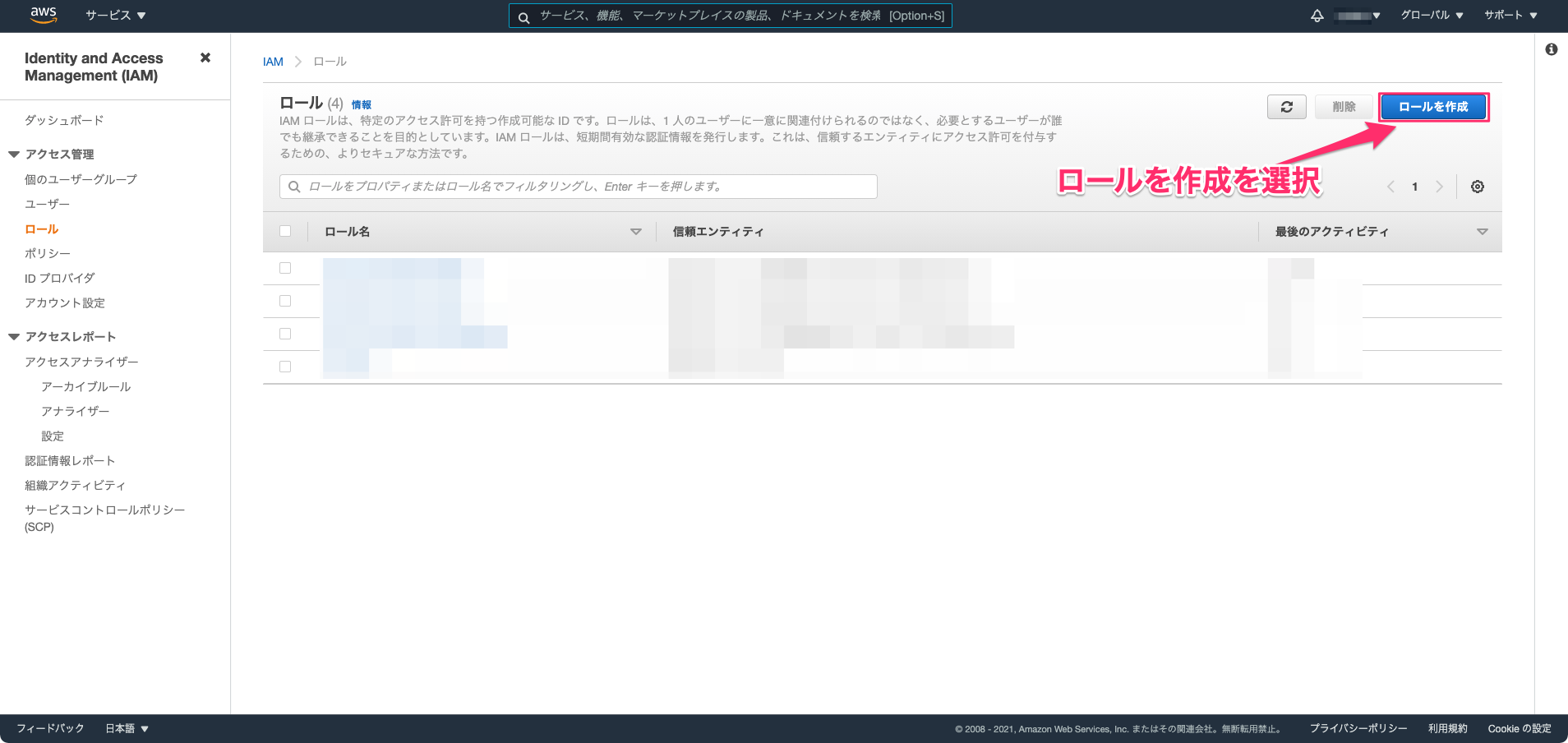Image resolution: width=1568 pixels, height=743 pixels.
Task: Open アカウント設定 in sidebar
Action: click(x=65, y=302)
